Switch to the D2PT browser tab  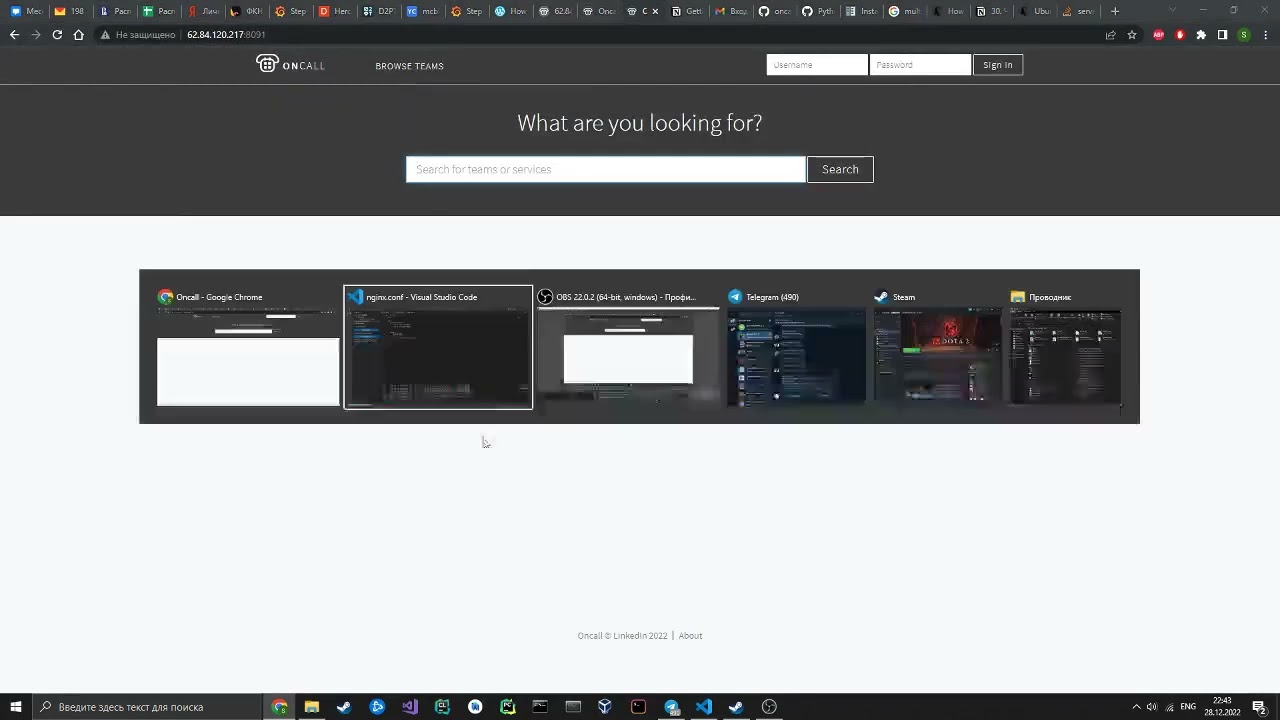(x=378, y=11)
